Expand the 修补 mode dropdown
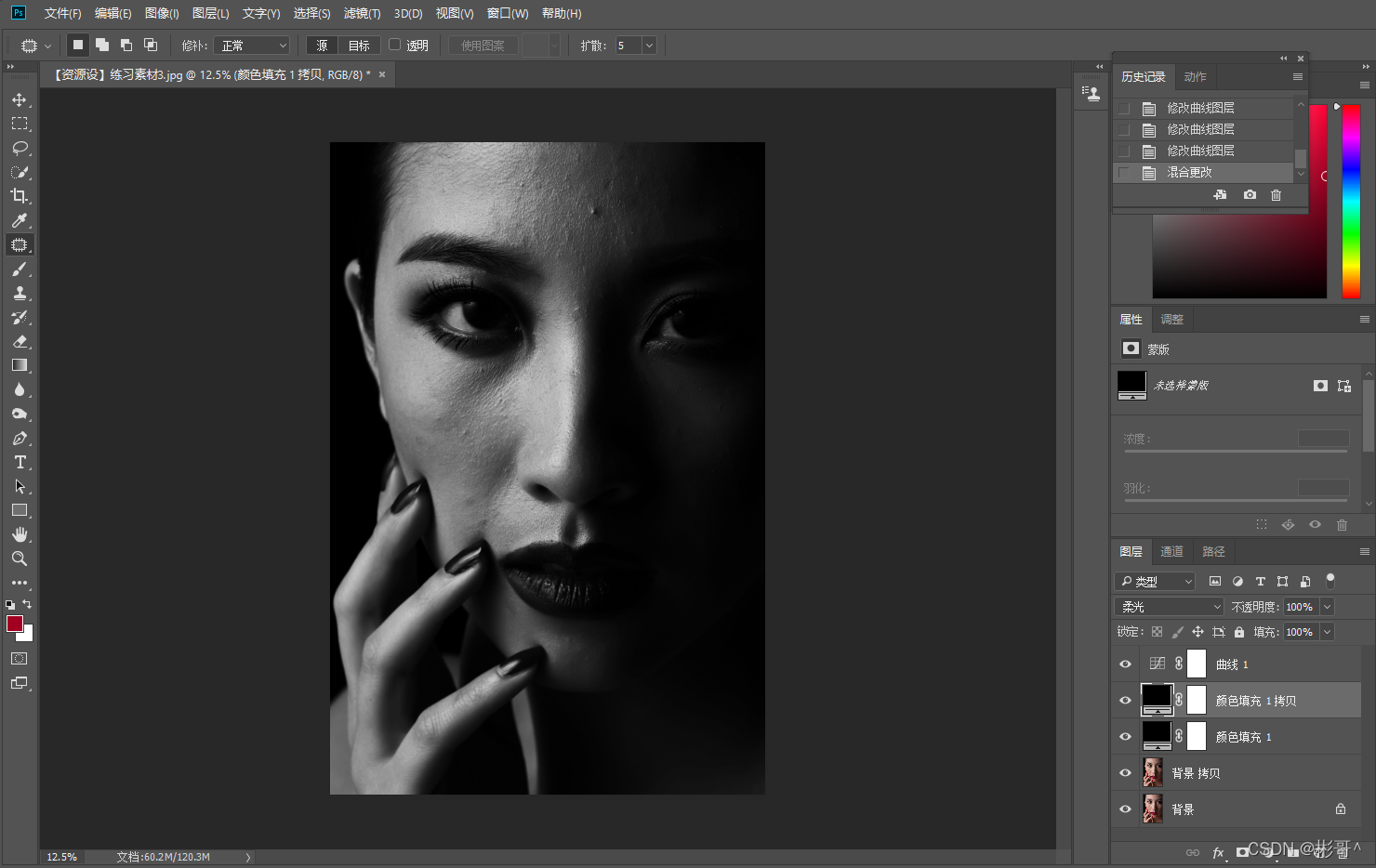 pyautogui.click(x=252, y=46)
